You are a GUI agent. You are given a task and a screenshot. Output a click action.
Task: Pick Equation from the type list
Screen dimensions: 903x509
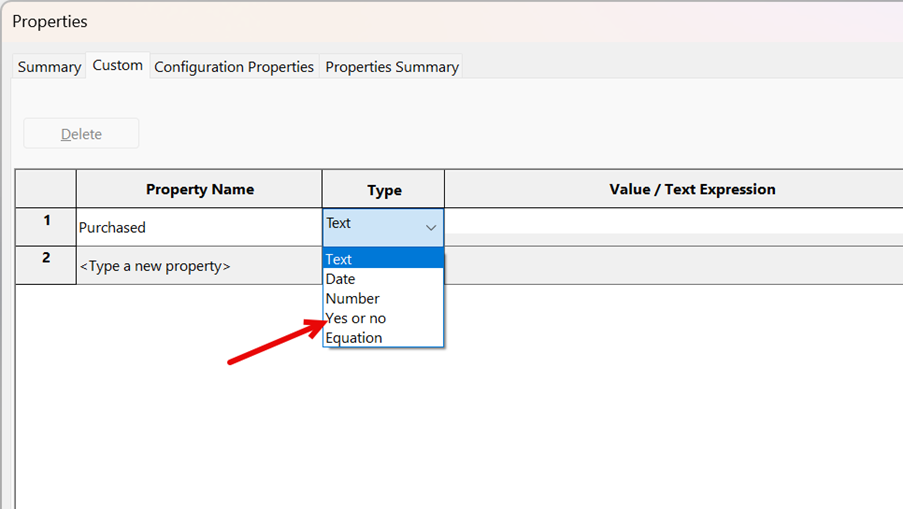click(x=383, y=337)
